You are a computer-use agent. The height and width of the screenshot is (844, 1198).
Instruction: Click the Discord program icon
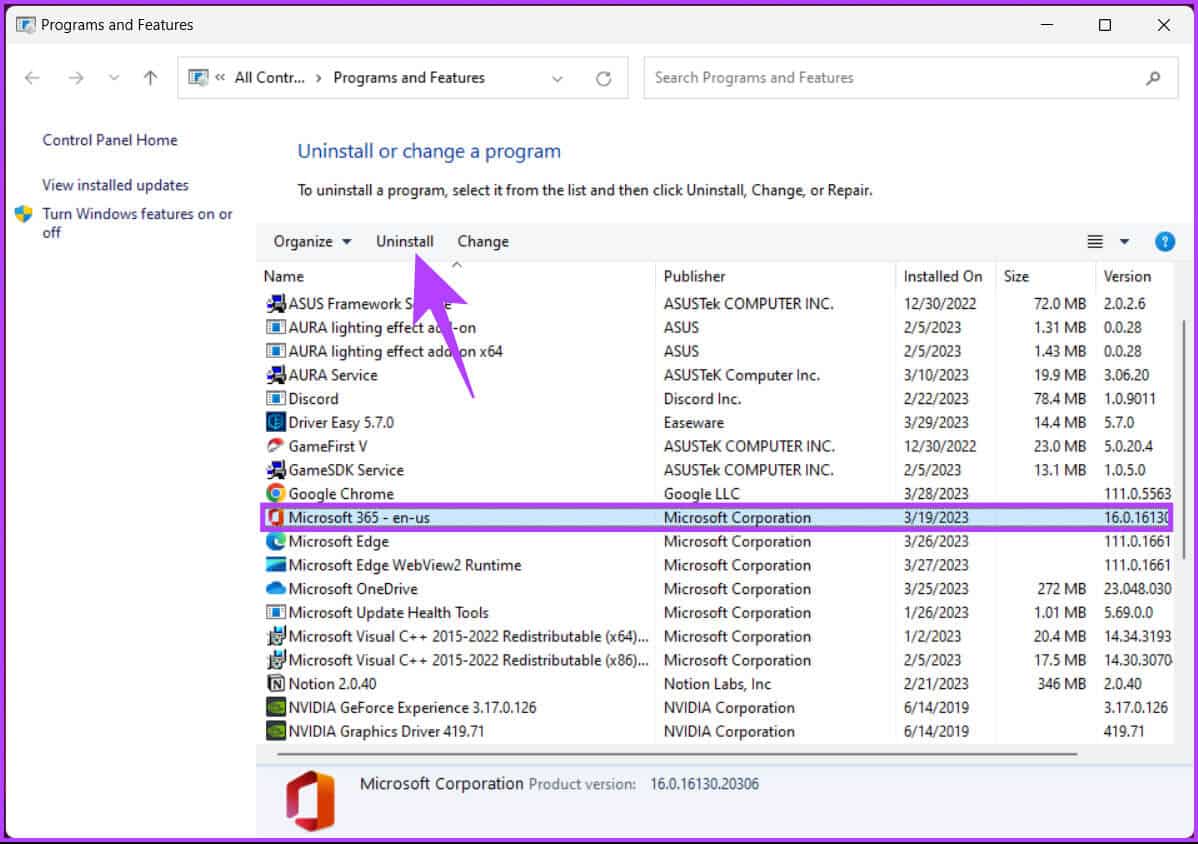[x=276, y=399]
